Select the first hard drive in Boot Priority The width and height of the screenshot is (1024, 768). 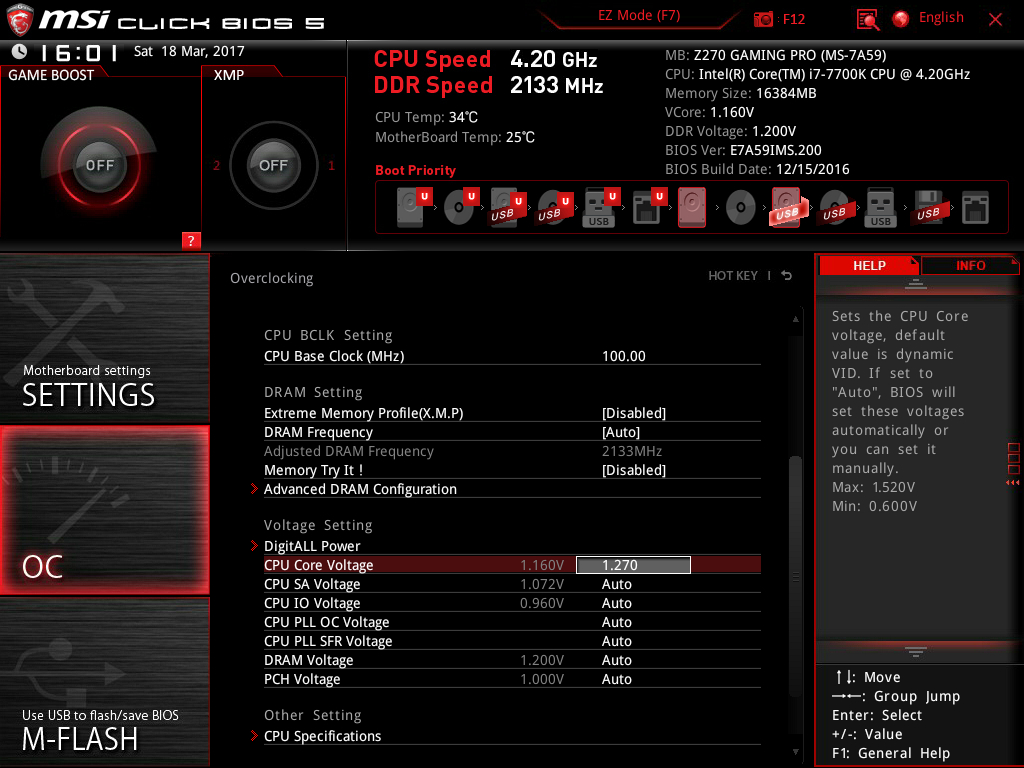[x=410, y=207]
